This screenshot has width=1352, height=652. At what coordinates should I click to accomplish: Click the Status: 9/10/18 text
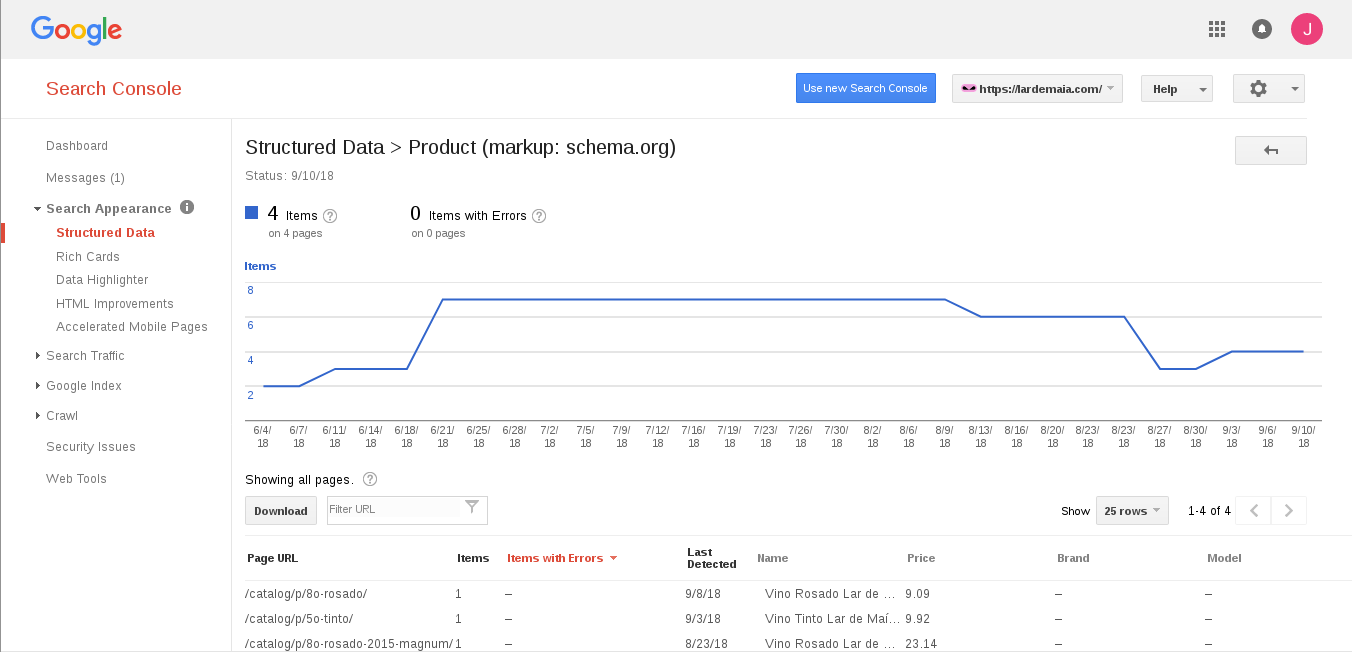coord(290,176)
